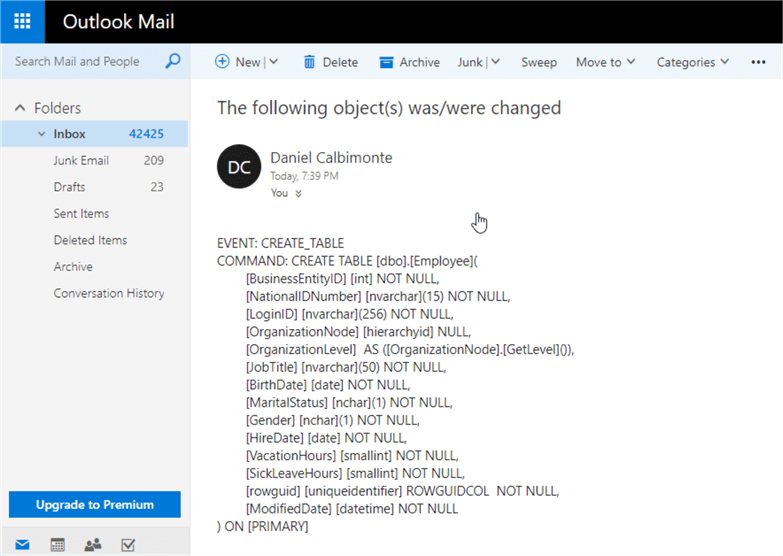Click the [BusinessEntityID] [int] line
The height and width of the screenshot is (556, 783).
[x=343, y=279]
